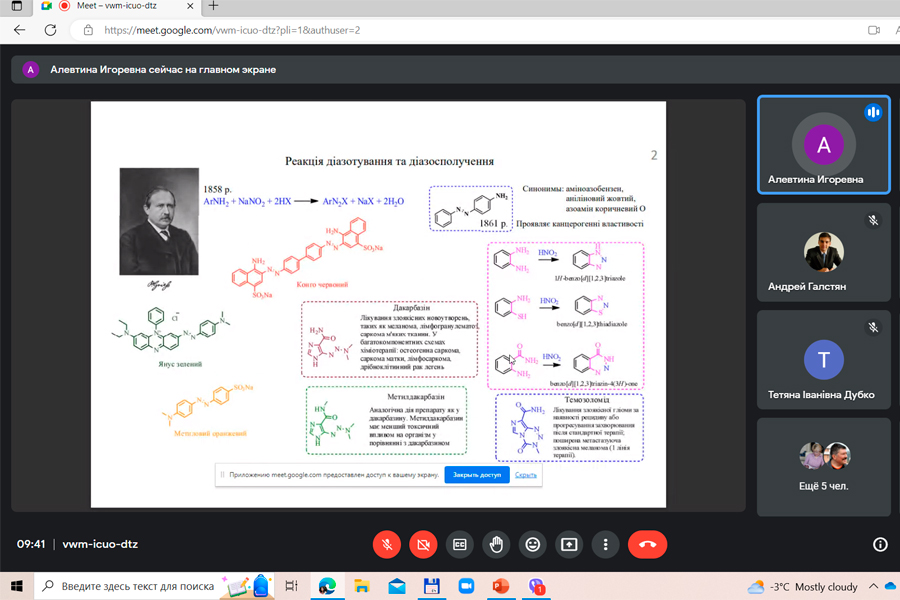The width and height of the screenshot is (900, 600).
Task: Select the Андрей Галстян video tile
Action: (x=823, y=253)
